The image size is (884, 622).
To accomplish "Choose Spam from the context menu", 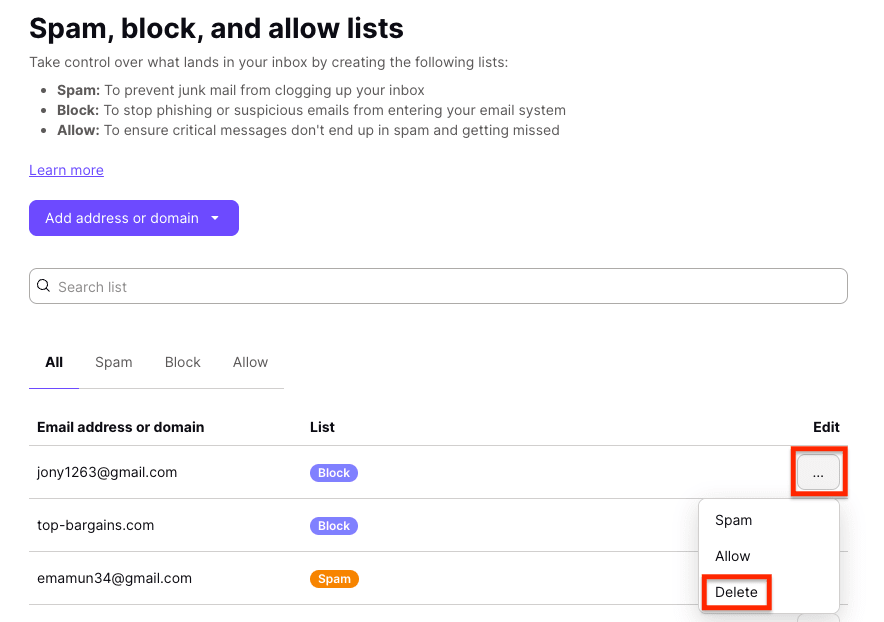I will tap(733, 520).
